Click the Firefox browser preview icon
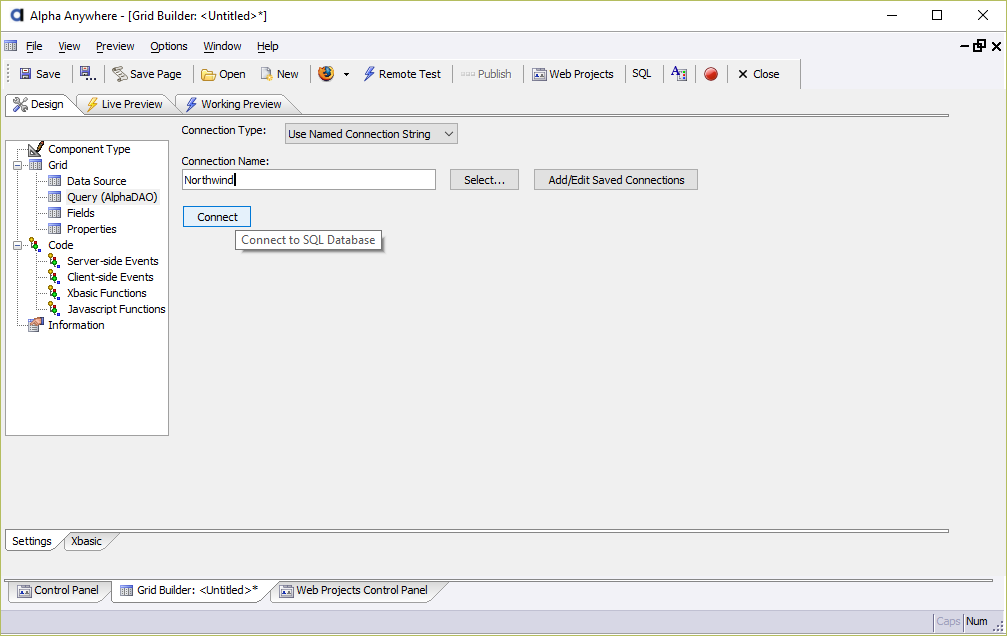This screenshot has width=1007, height=636. click(326, 74)
